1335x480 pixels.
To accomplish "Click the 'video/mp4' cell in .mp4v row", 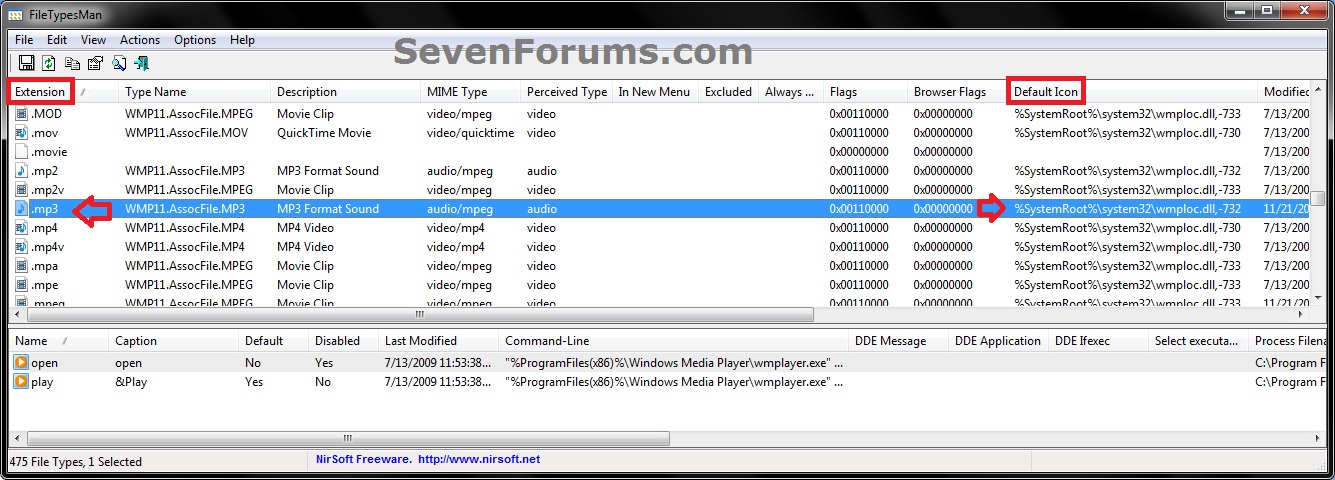I will tap(455, 247).
